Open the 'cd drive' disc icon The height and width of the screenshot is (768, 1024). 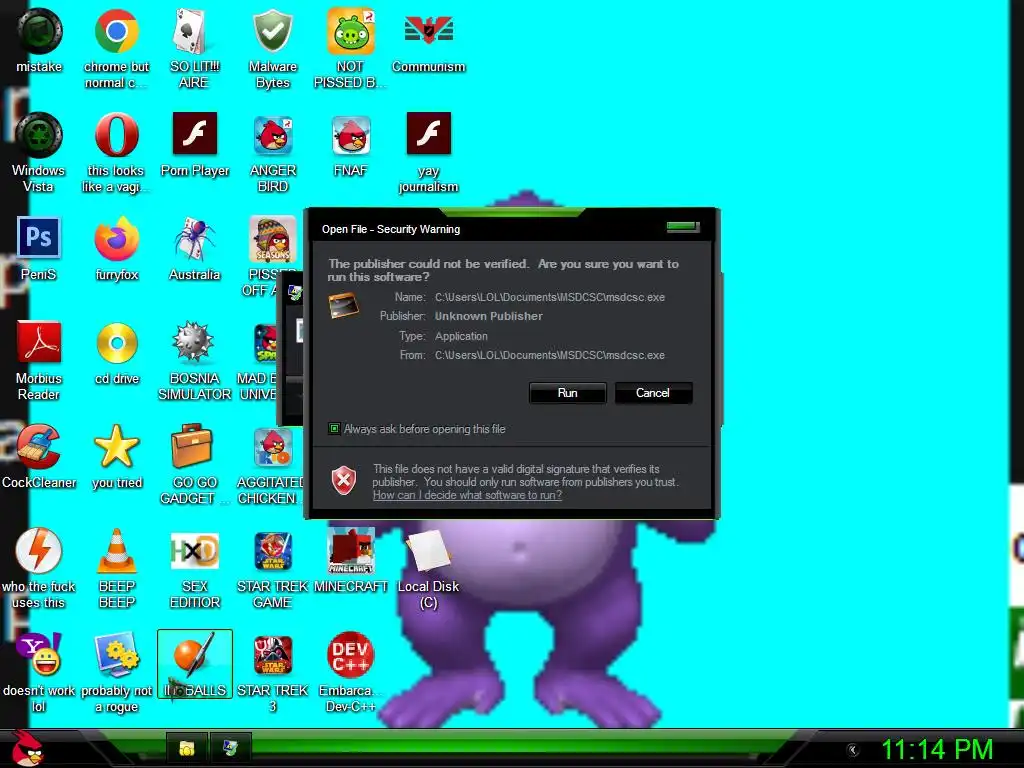point(117,343)
